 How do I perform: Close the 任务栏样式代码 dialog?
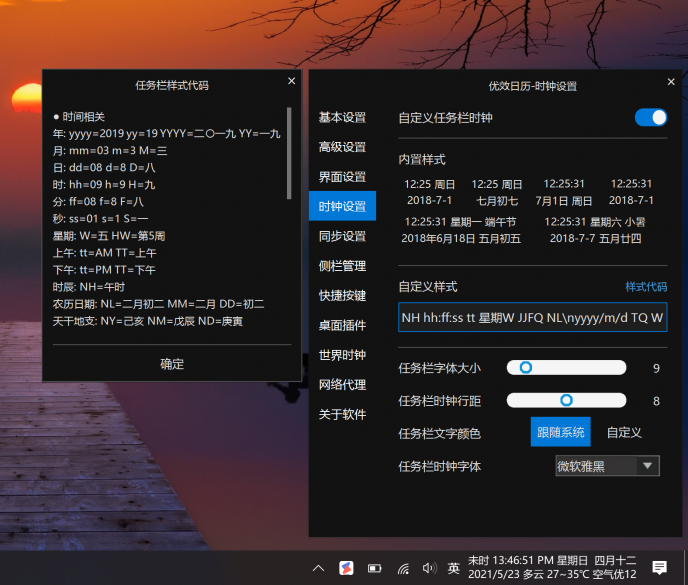pyautogui.click(x=291, y=81)
